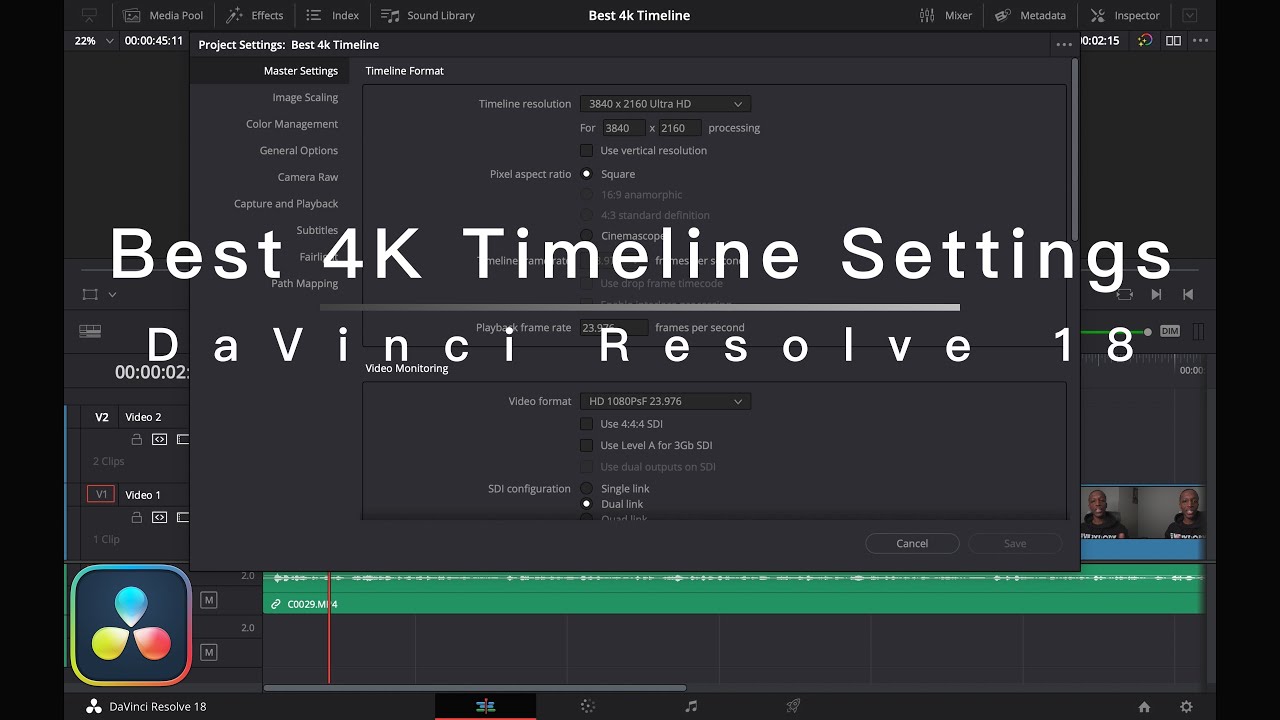Open the Effects panel

255,15
